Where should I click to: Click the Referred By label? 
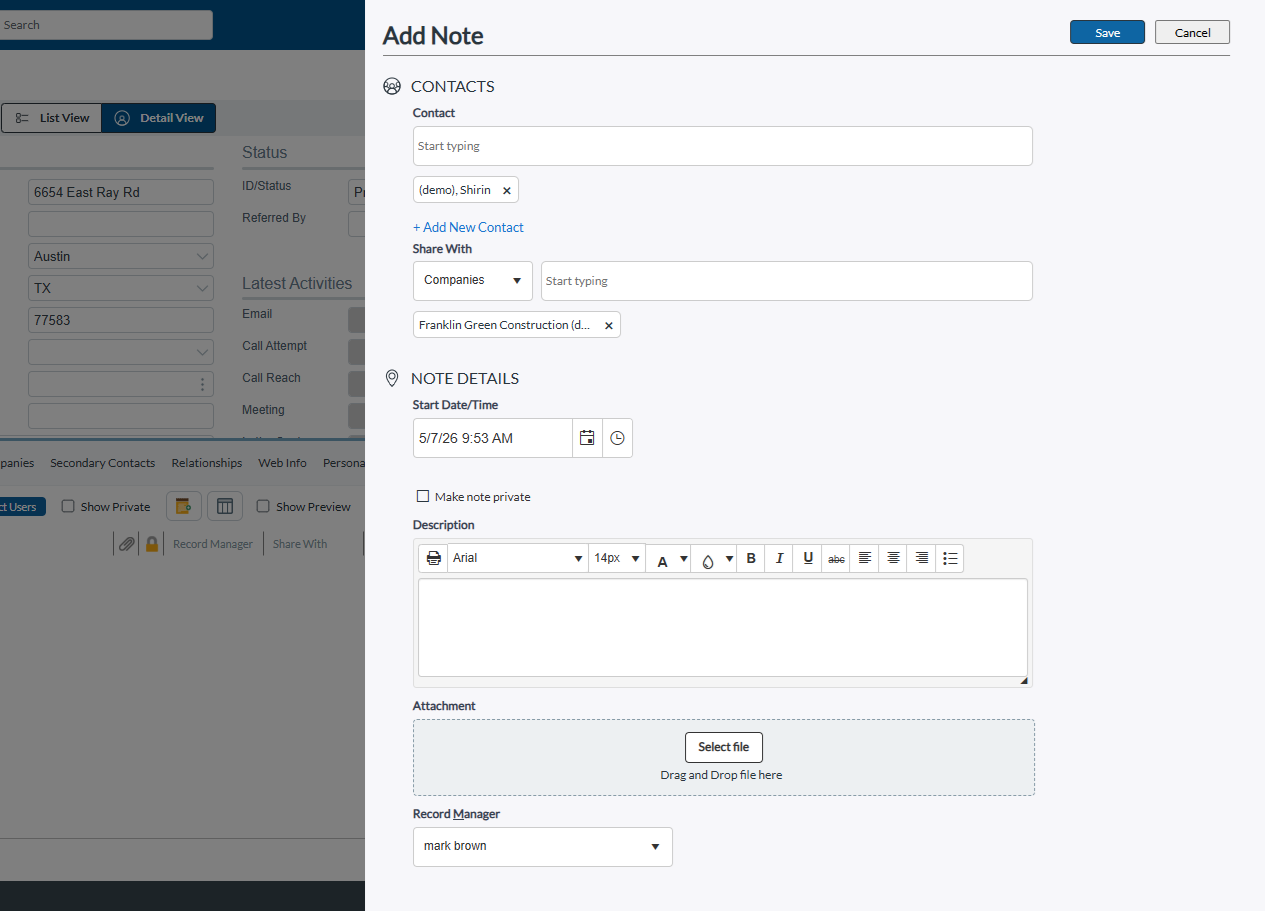pyautogui.click(x=274, y=218)
